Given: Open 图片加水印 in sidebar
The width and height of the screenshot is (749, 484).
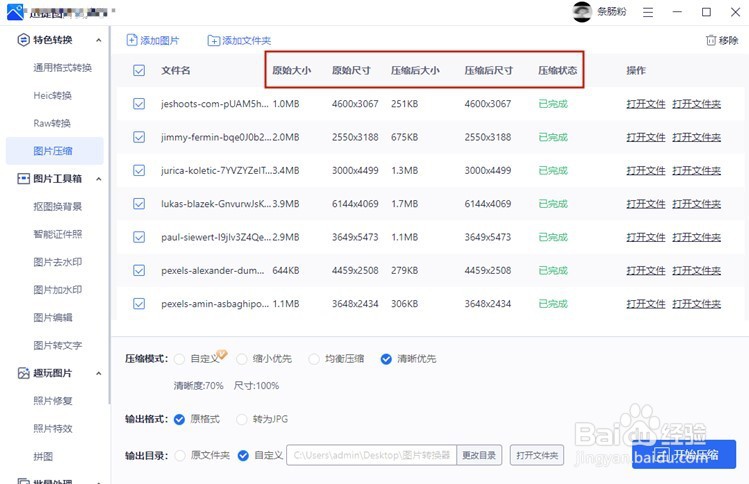Looking at the screenshot, I should [57, 290].
